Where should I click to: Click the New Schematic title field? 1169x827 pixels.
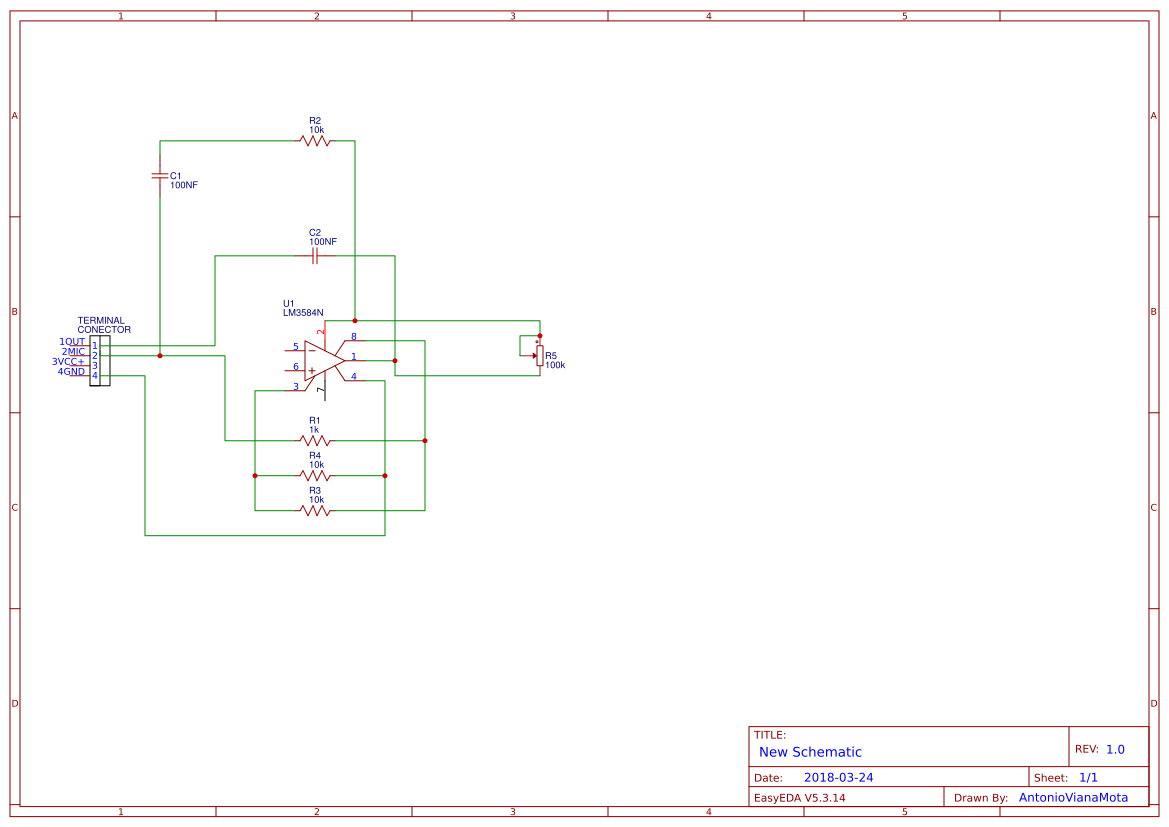tap(810, 752)
